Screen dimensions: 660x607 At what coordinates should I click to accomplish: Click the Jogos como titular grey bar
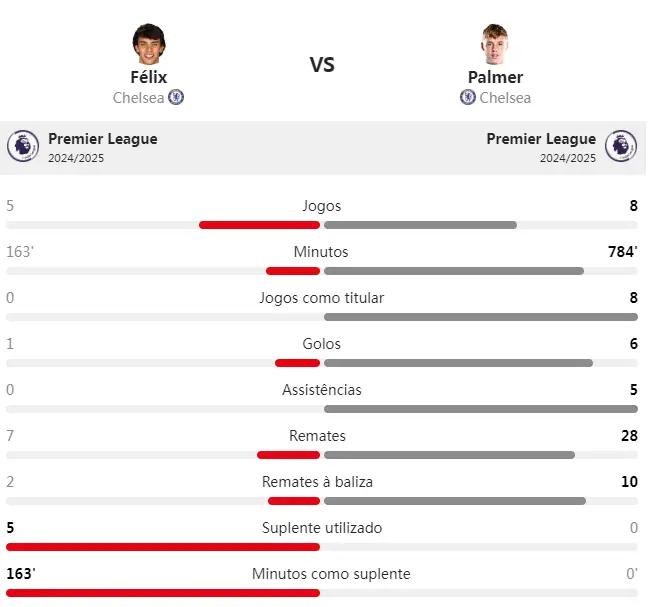[481, 317]
